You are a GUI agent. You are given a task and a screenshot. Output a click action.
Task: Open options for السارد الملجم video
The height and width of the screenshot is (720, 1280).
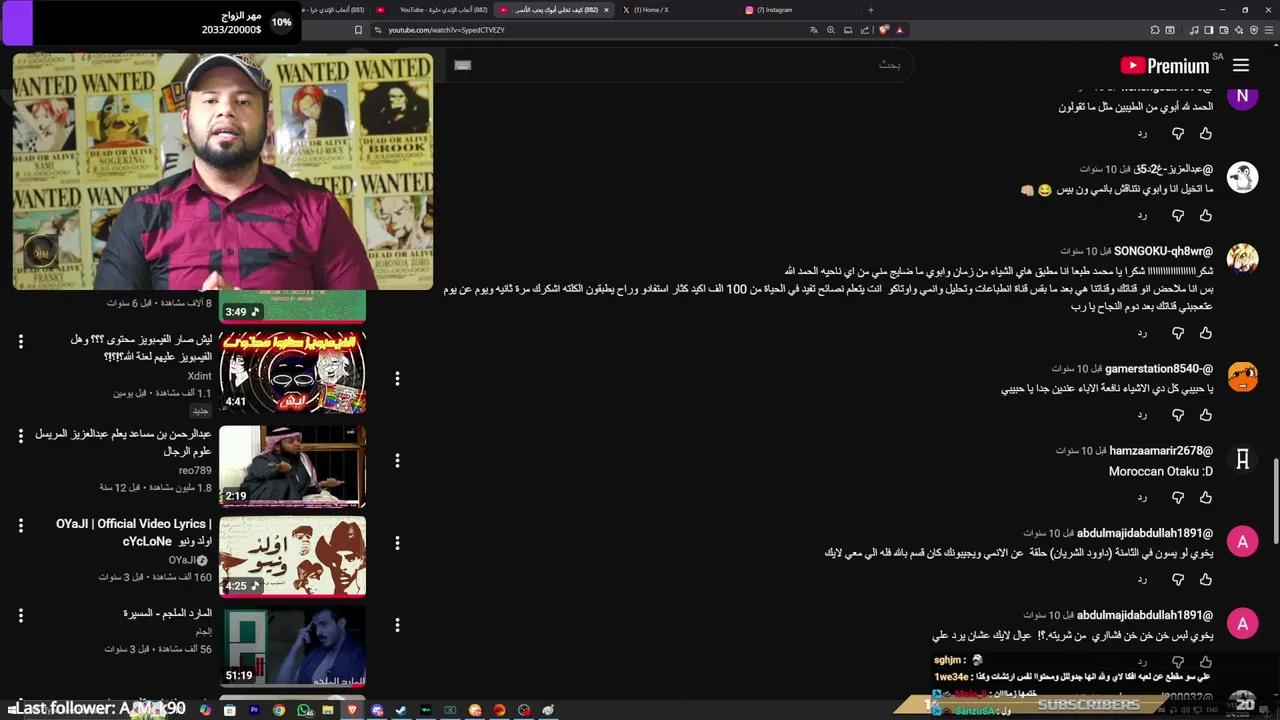point(397,625)
